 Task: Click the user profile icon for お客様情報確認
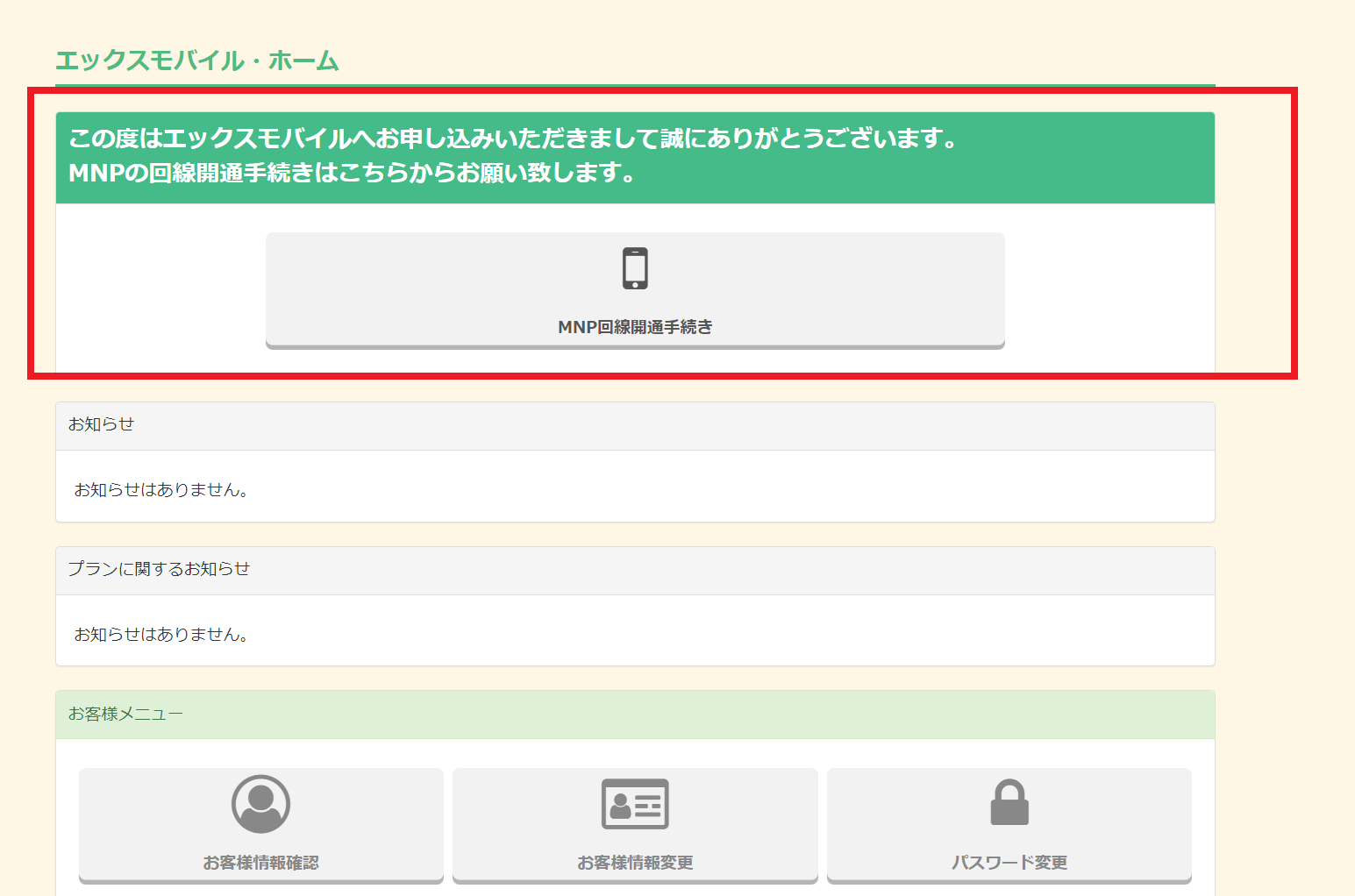point(260,804)
